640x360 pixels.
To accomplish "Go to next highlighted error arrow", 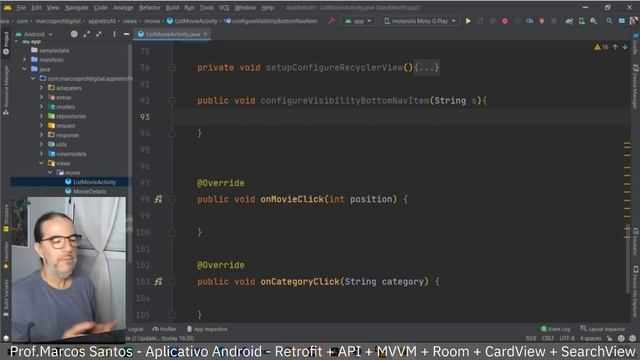I will pyautogui.click(x=625, y=47).
